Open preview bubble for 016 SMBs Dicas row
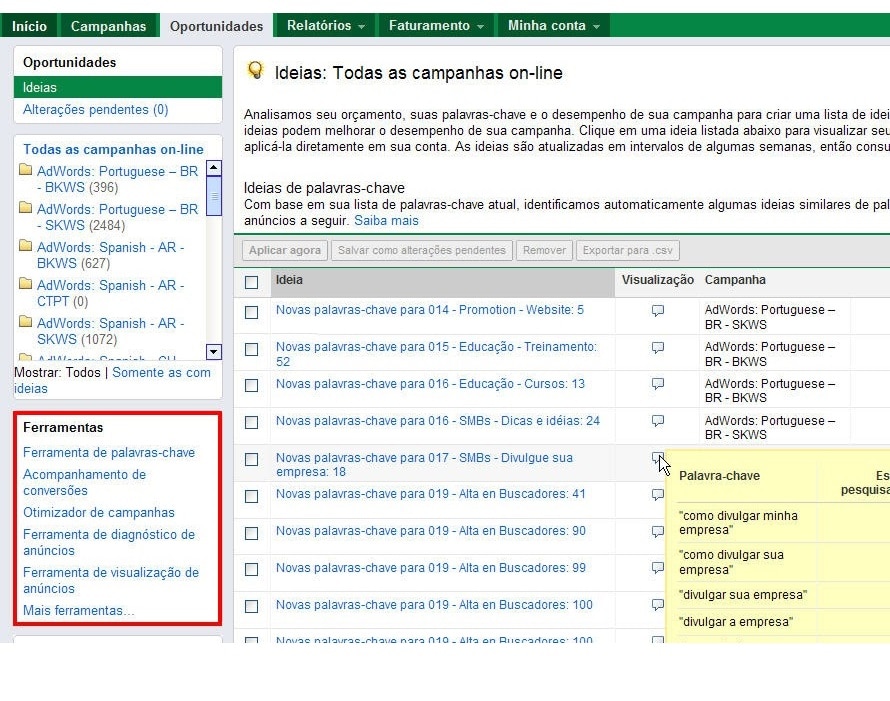This screenshot has height=701, width=890. coord(658,422)
